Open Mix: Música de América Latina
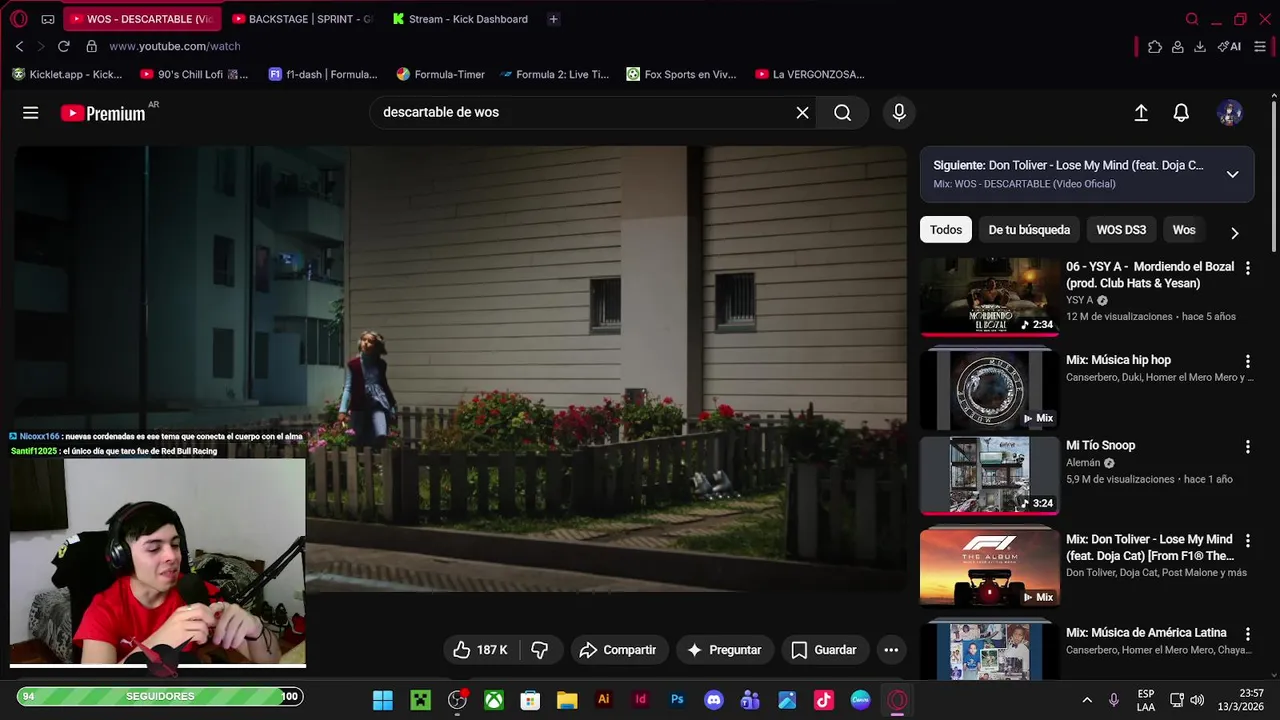The height and width of the screenshot is (720, 1280). [1146, 633]
